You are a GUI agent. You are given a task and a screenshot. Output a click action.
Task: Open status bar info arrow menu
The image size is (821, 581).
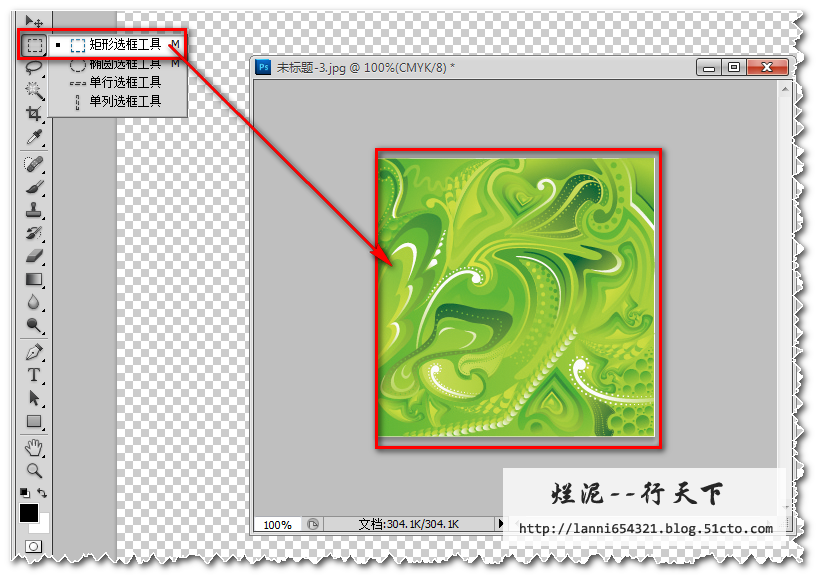click(x=501, y=523)
